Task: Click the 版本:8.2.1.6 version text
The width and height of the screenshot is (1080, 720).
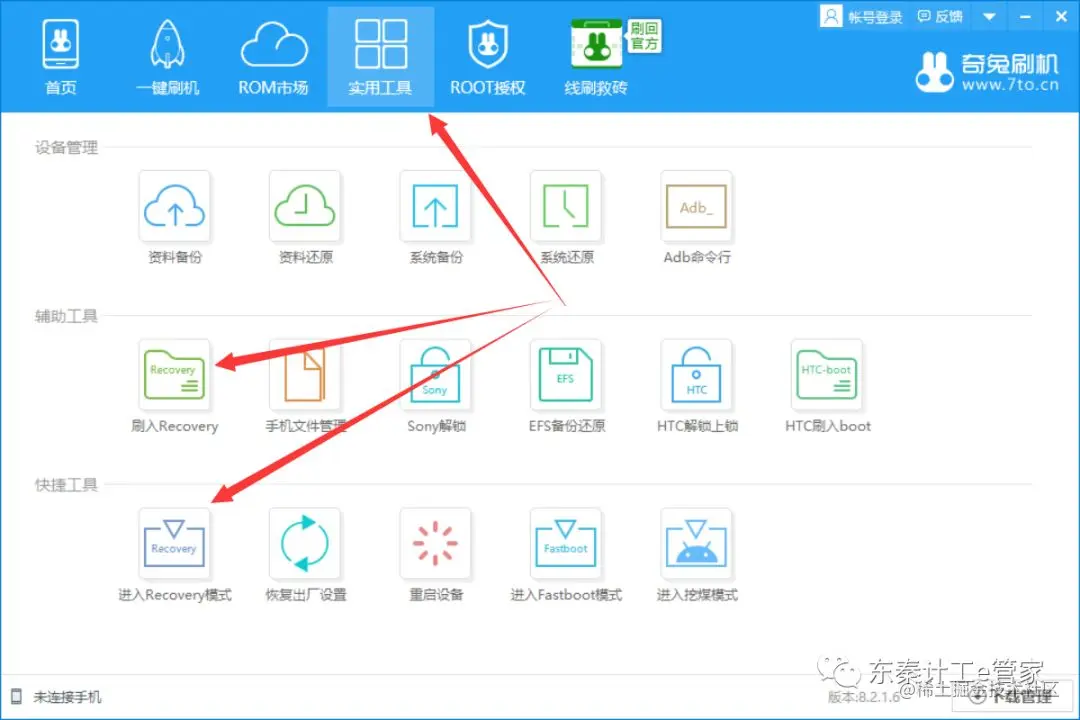Action: click(x=864, y=697)
